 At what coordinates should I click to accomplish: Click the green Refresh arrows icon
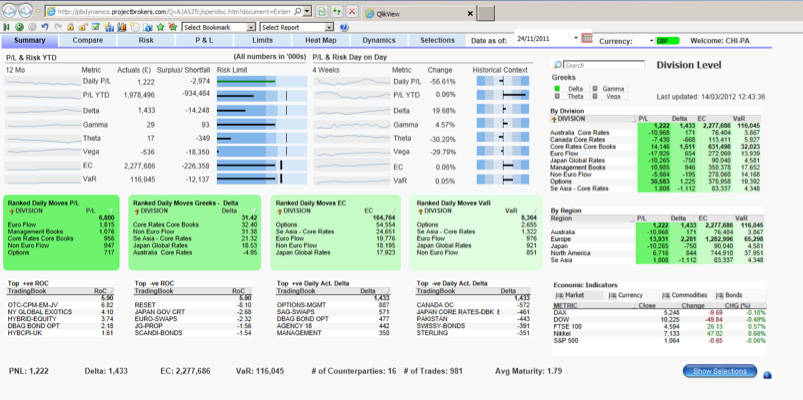point(337,11)
